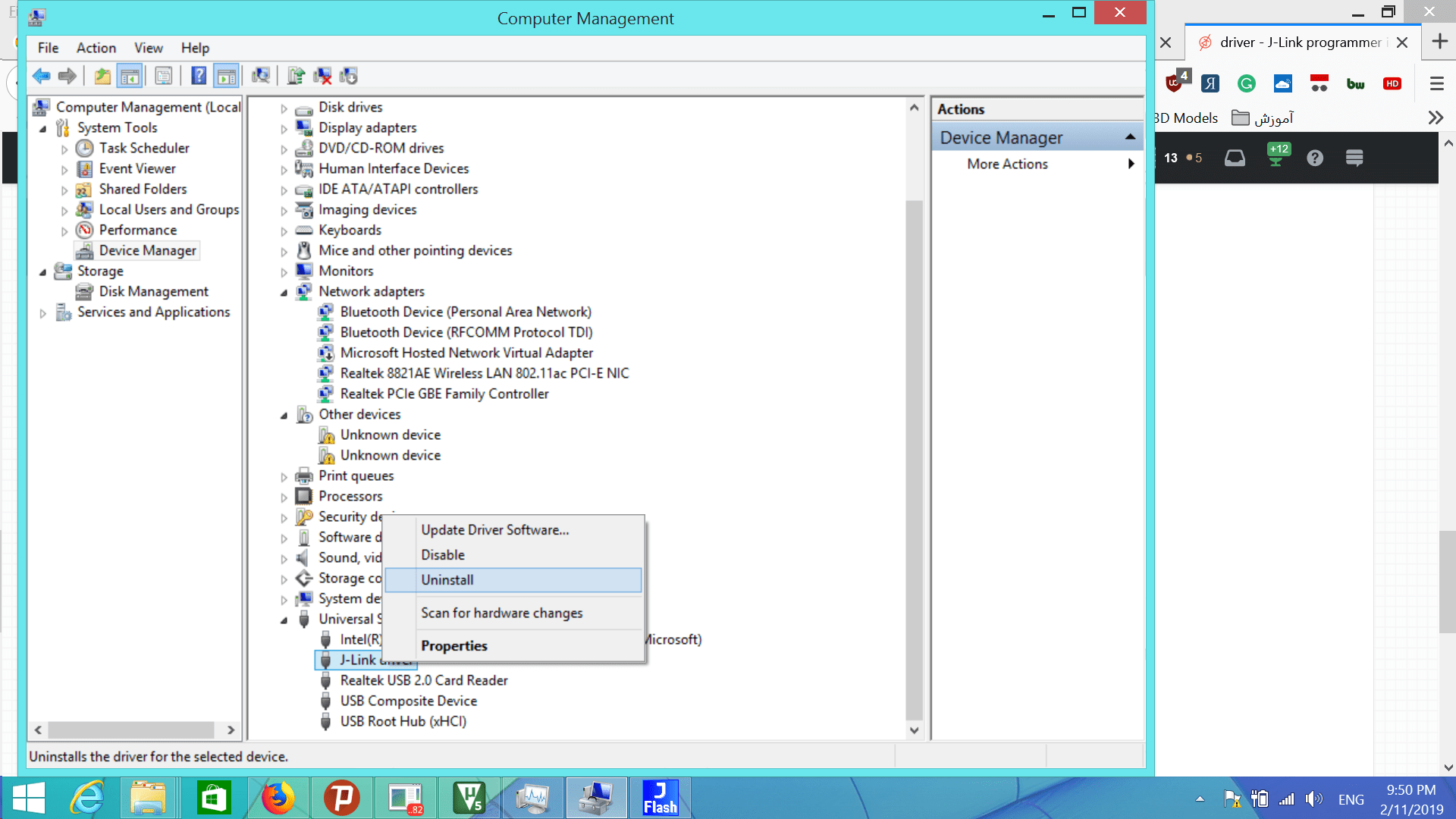Click the Up one level folder icon

pyautogui.click(x=102, y=76)
